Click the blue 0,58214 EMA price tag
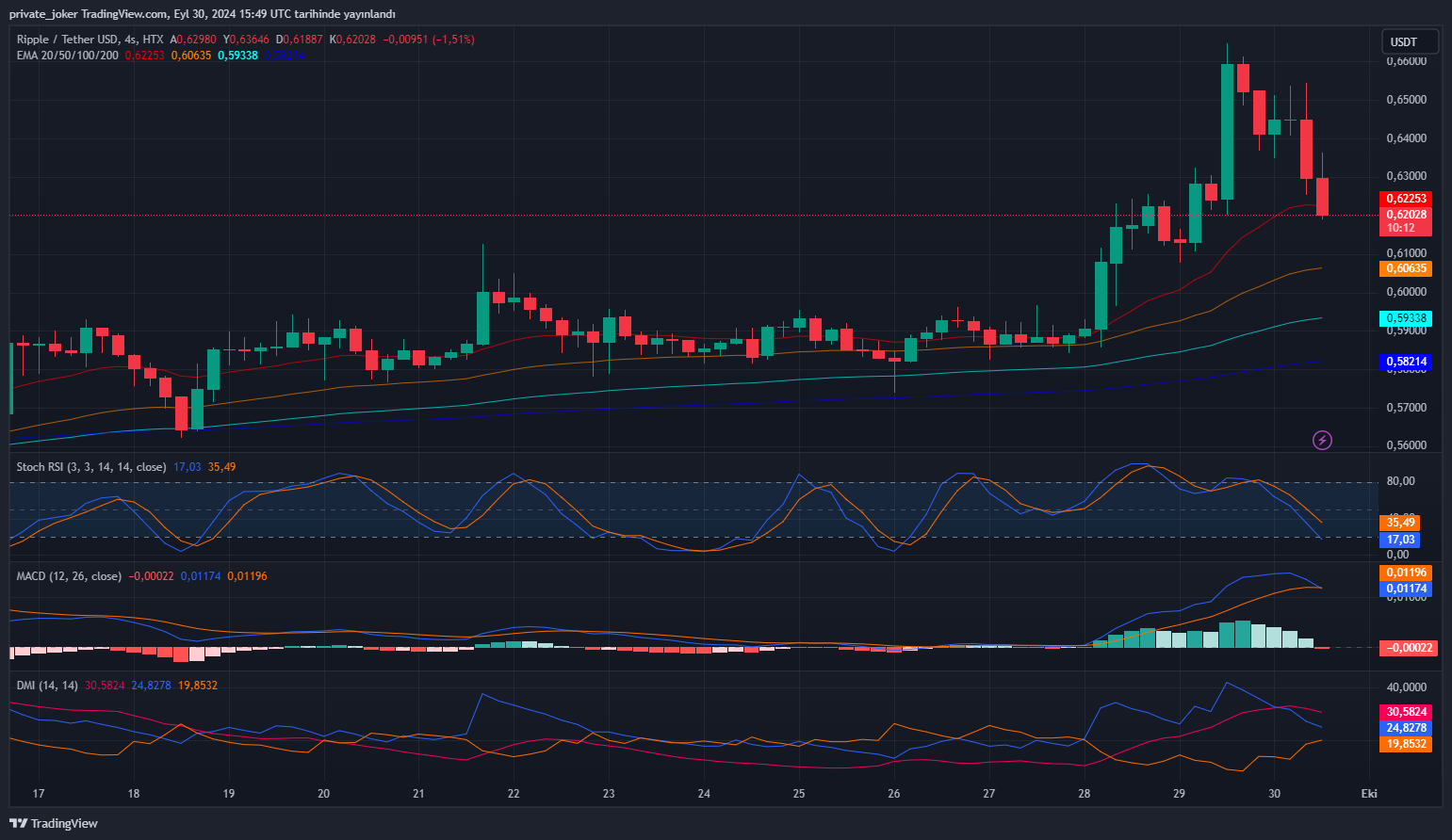This screenshot has width=1452, height=840. (x=1406, y=362)
